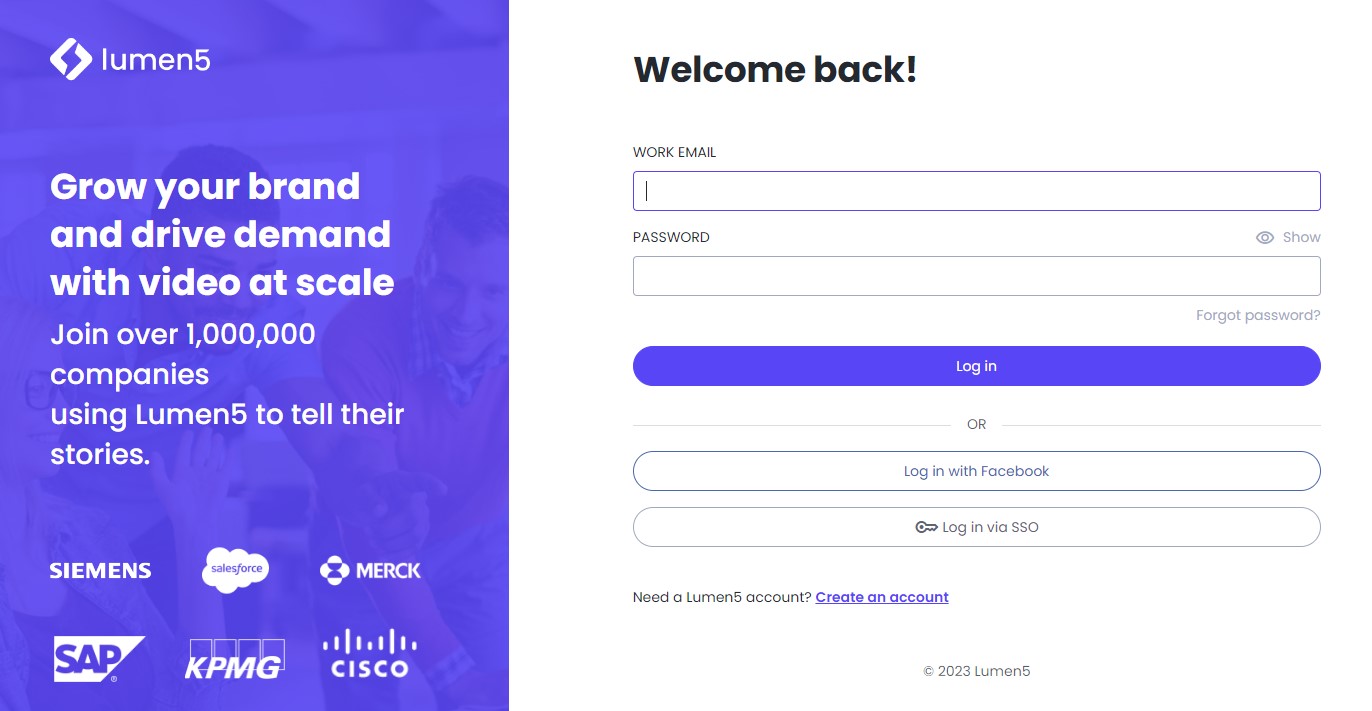
Task: Click the Salesforce cloud logo
Action: [235, 570]
